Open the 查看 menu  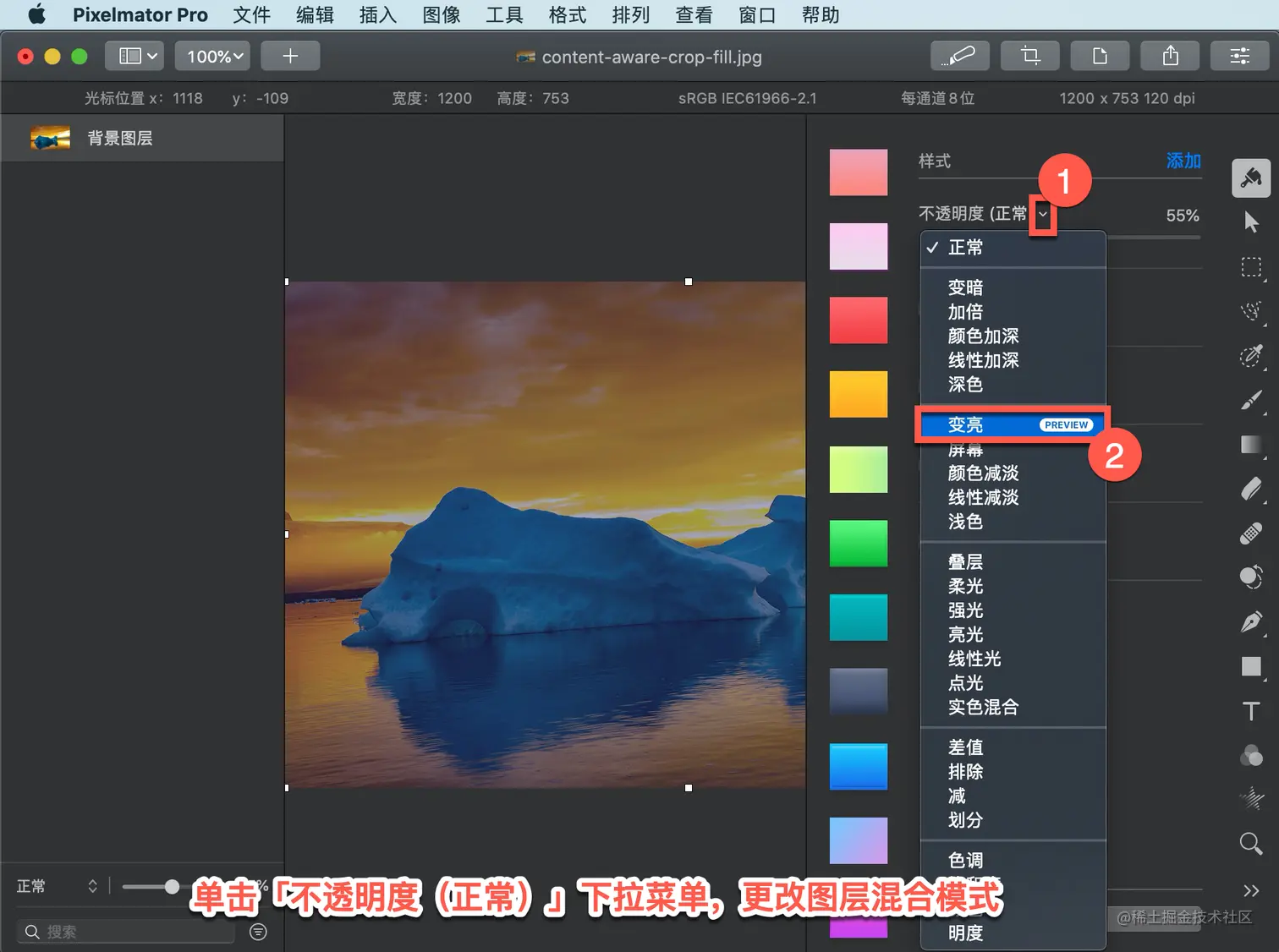click(694, 14)
